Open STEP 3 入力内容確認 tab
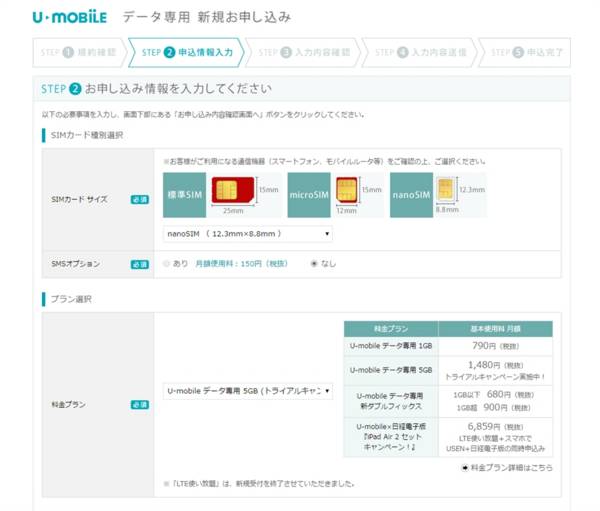The width and height of the screenshot is (600, 511). [x=304, y=52]
